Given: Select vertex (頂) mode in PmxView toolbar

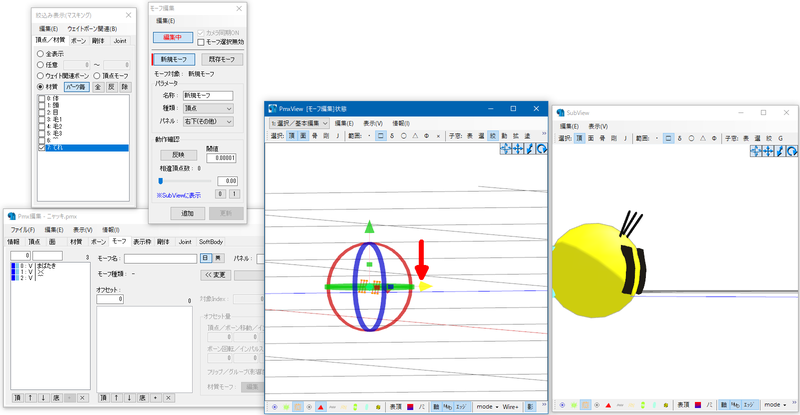Looking at the screenshot, I should click(x=291, y=136).
